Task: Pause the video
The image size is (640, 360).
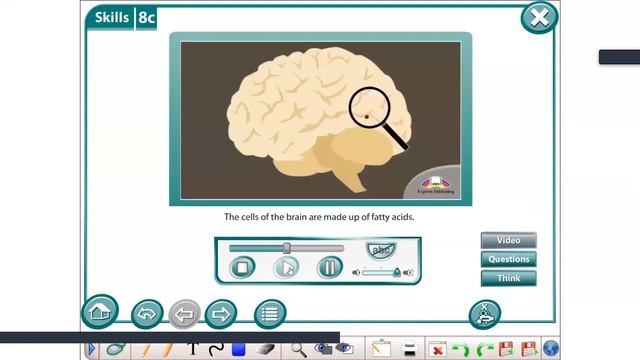Action: 330,268
